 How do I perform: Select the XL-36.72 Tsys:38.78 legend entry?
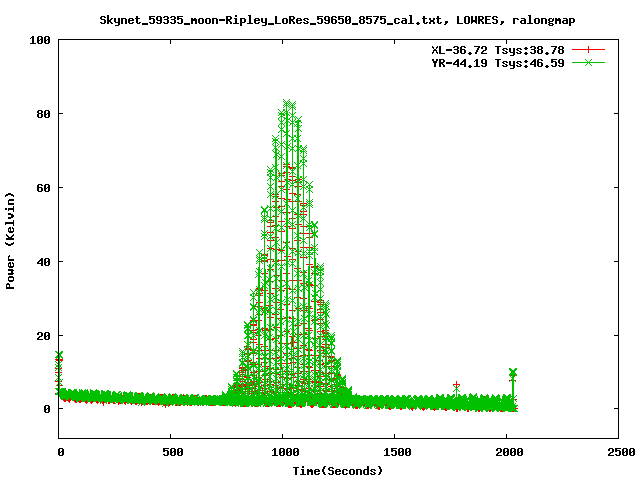[x=498, y=50]
